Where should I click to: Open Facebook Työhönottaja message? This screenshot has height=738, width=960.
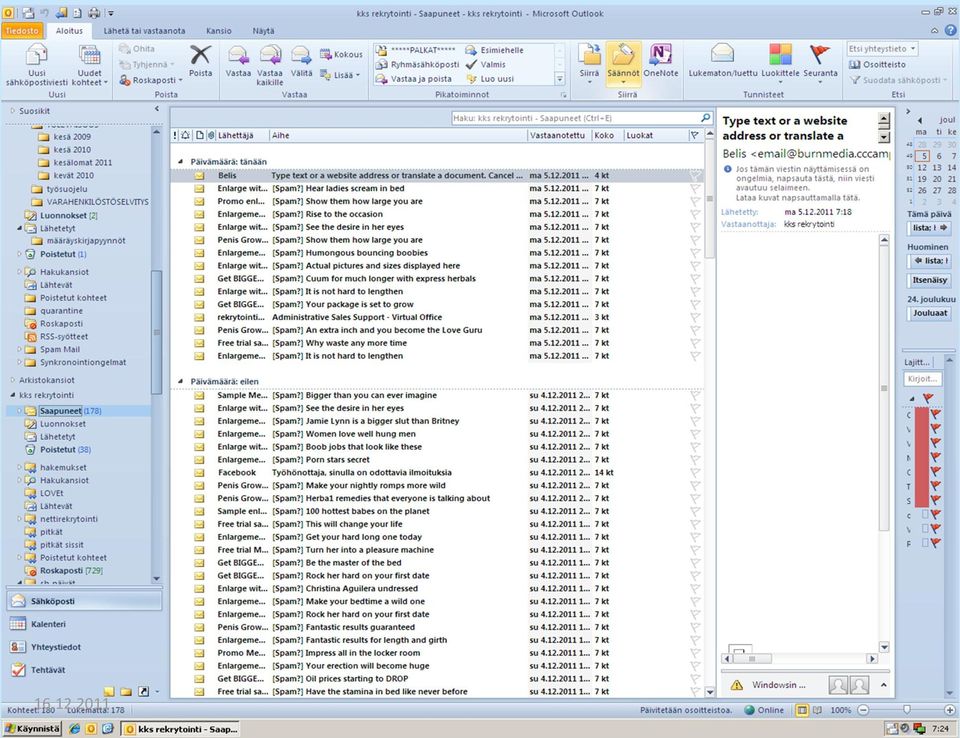(437, 473)
